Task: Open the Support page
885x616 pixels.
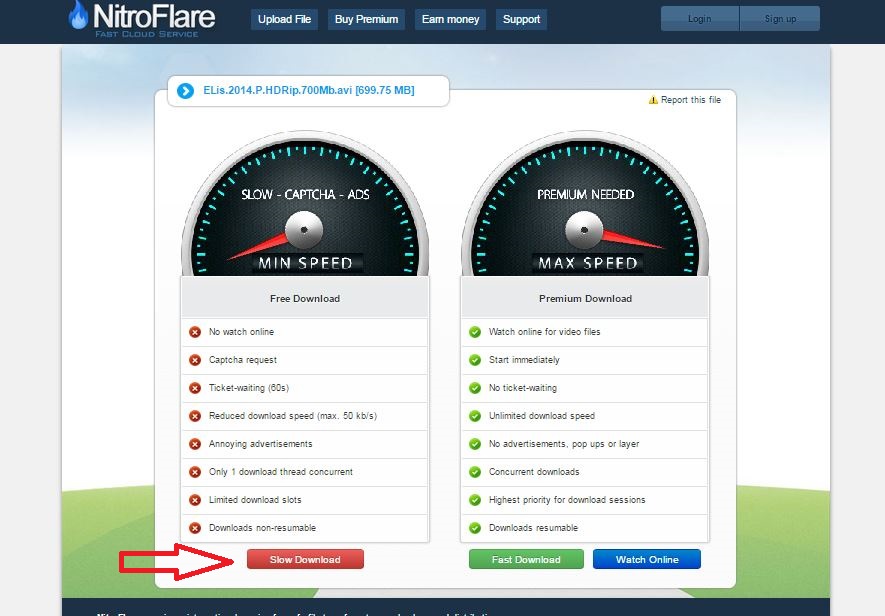Action: click(521, 19)
